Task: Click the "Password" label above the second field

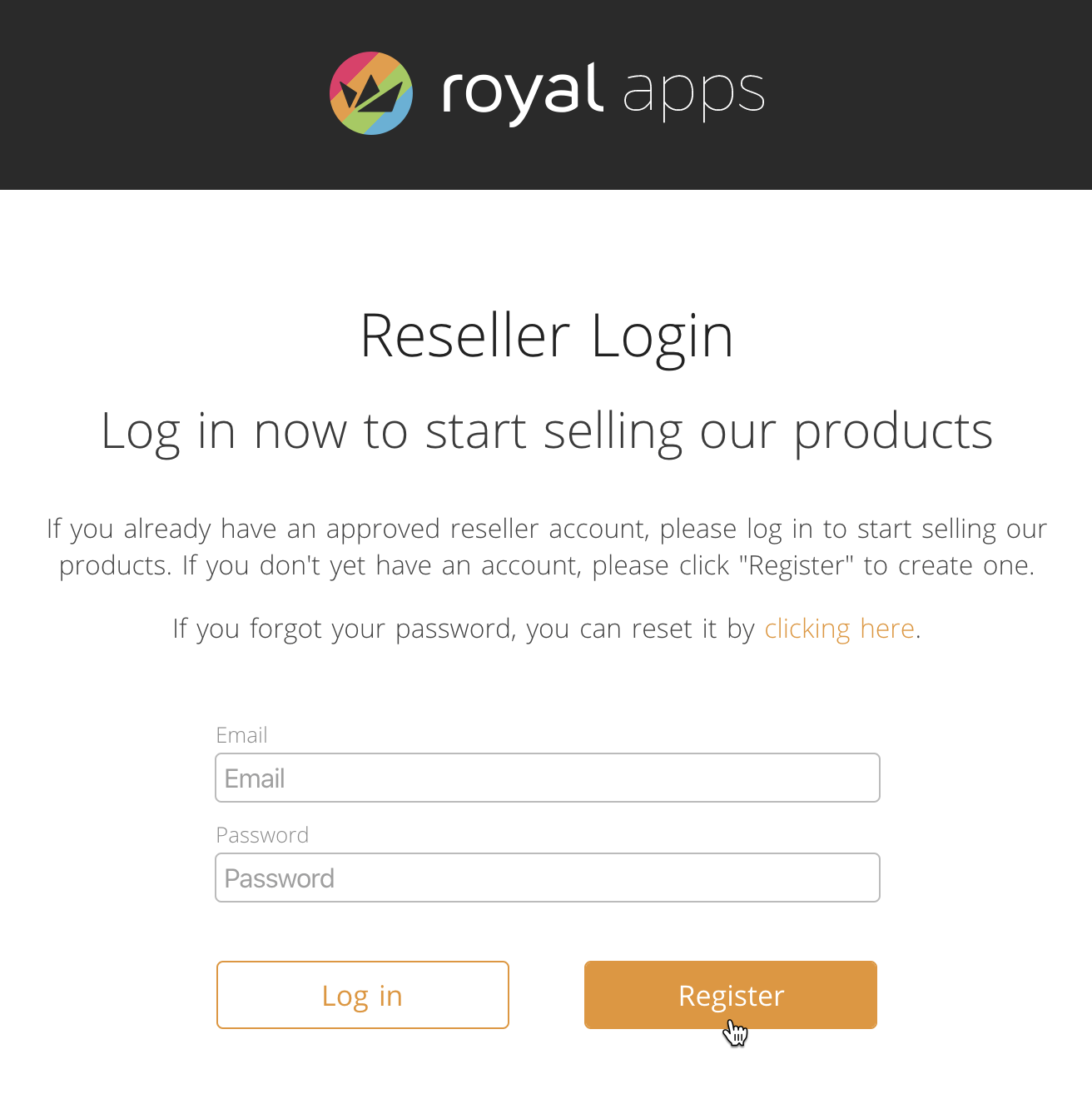Action: pos(262,835)
